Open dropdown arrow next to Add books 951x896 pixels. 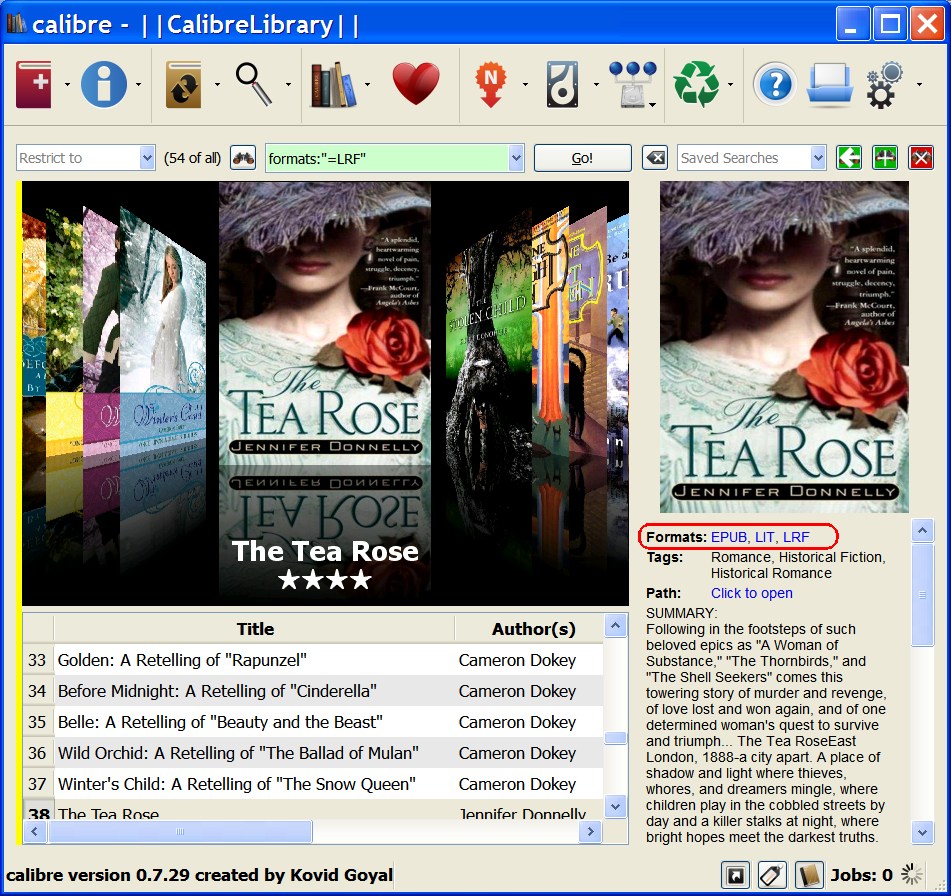coord(67,84)
